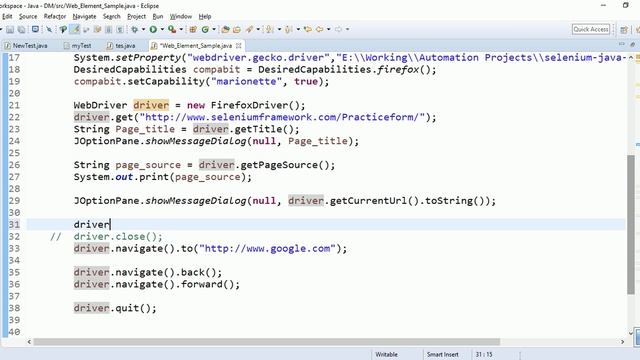This screenshot has height=360, width=640.
Task: Click the Forward navigation arrow icon
Action: coord(338,29)
